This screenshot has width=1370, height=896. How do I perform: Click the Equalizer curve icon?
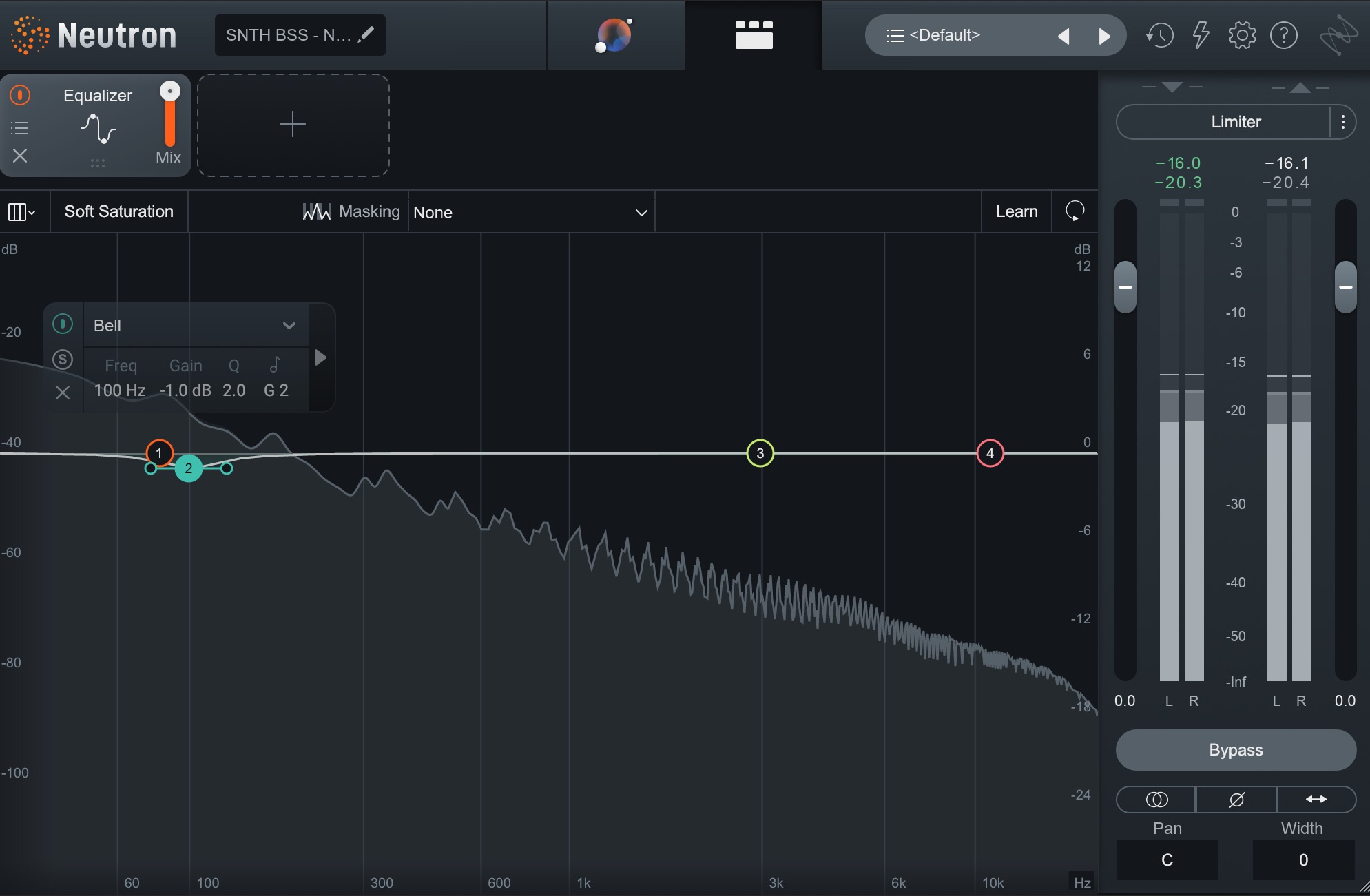click(98, 128)
